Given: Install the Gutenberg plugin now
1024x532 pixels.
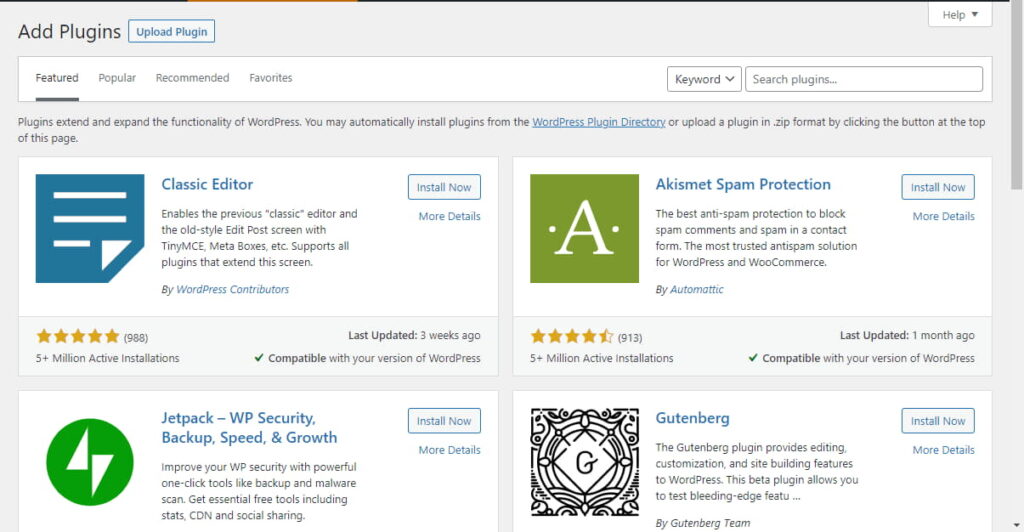Looking at the screenshot, I should (938, 420).
